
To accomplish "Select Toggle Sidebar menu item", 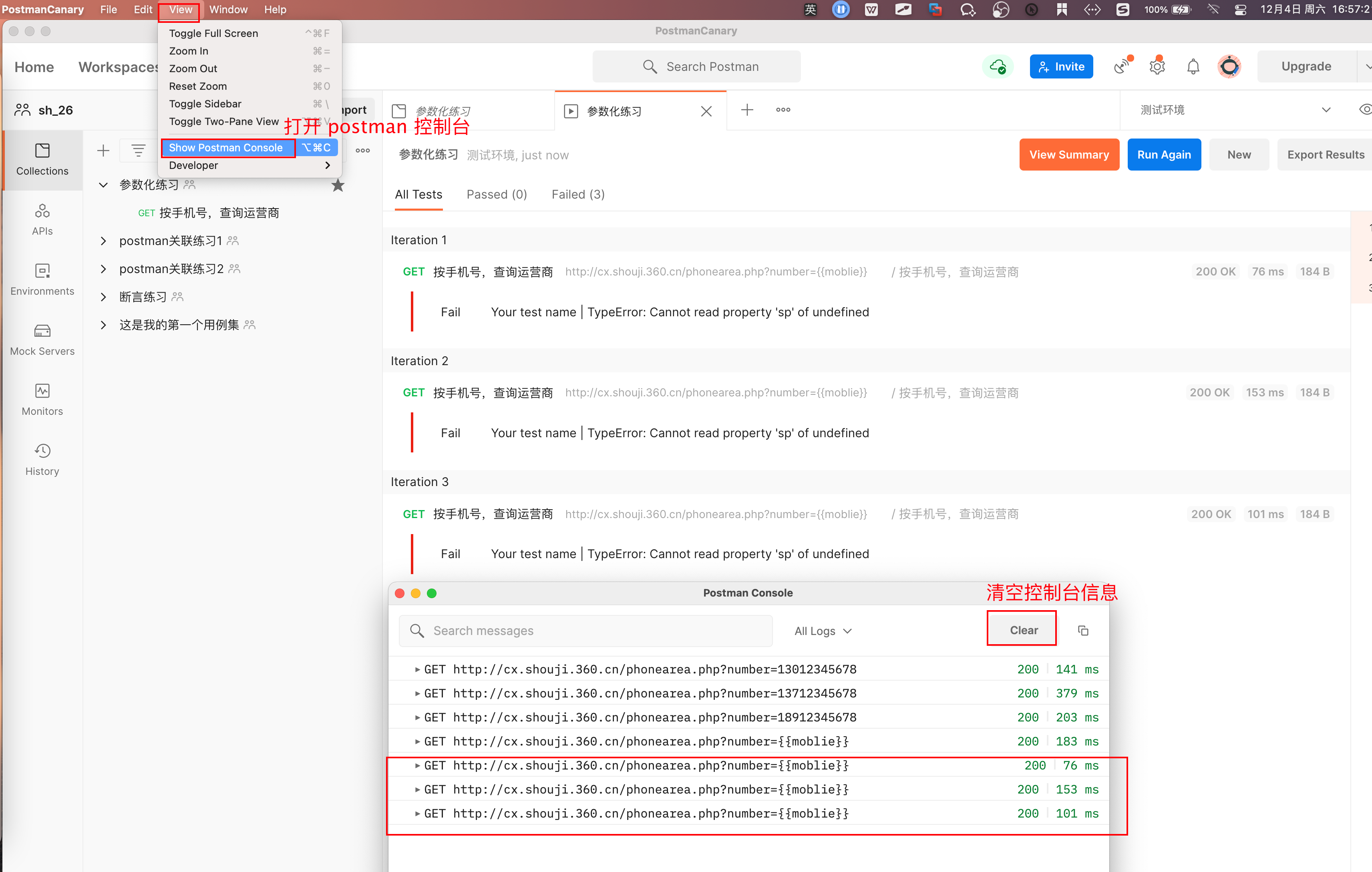I will (x=249, y=104).
